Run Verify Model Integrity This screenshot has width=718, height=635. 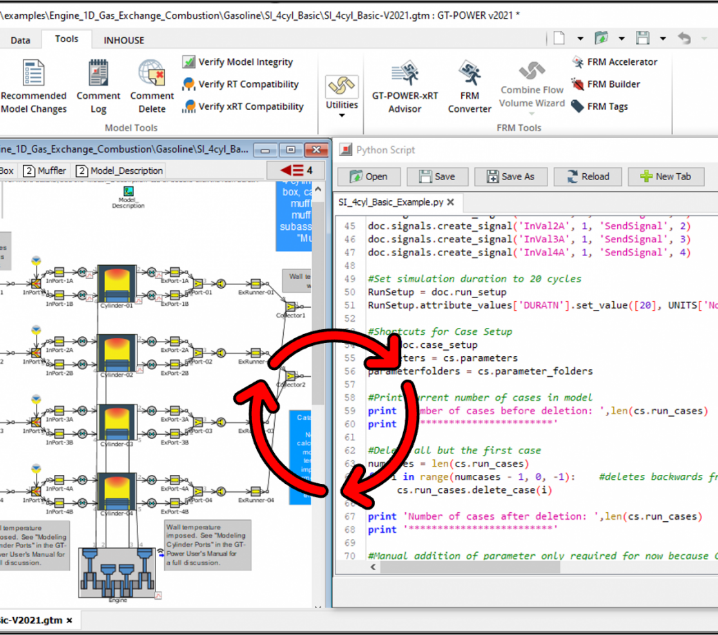[x=237, y=62]
